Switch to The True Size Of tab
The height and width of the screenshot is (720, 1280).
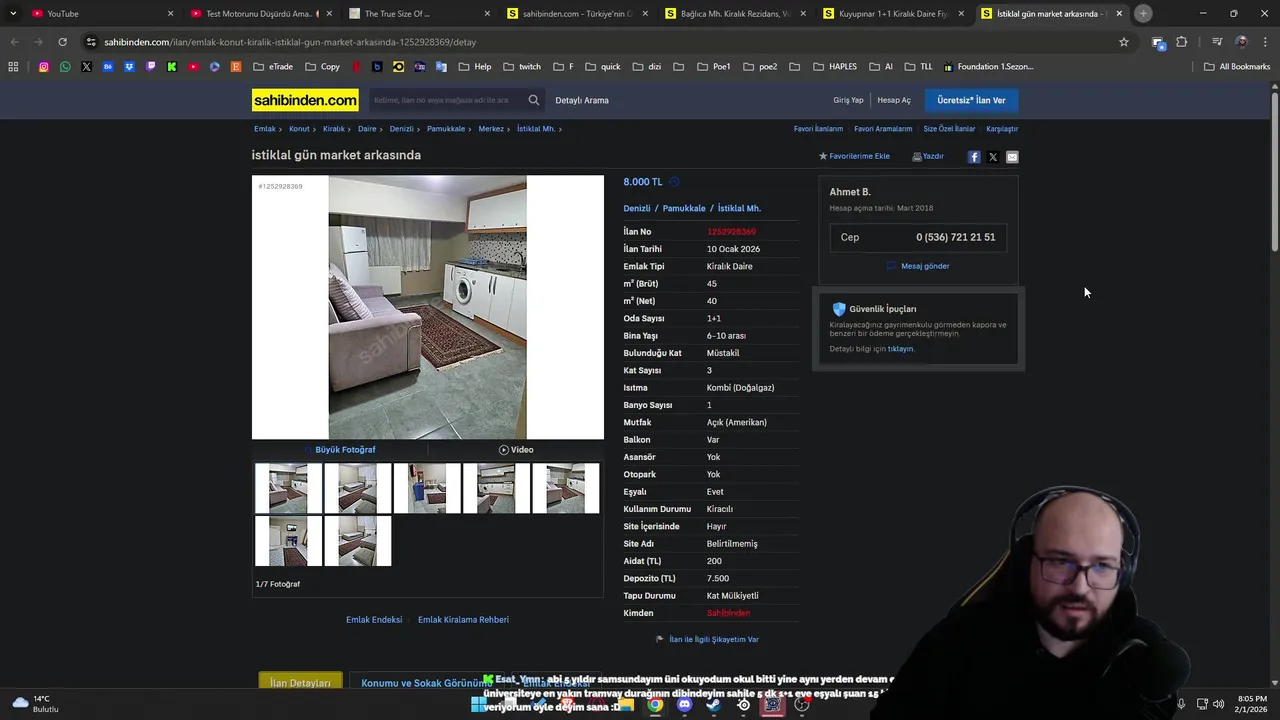click(x=417, y=13)
